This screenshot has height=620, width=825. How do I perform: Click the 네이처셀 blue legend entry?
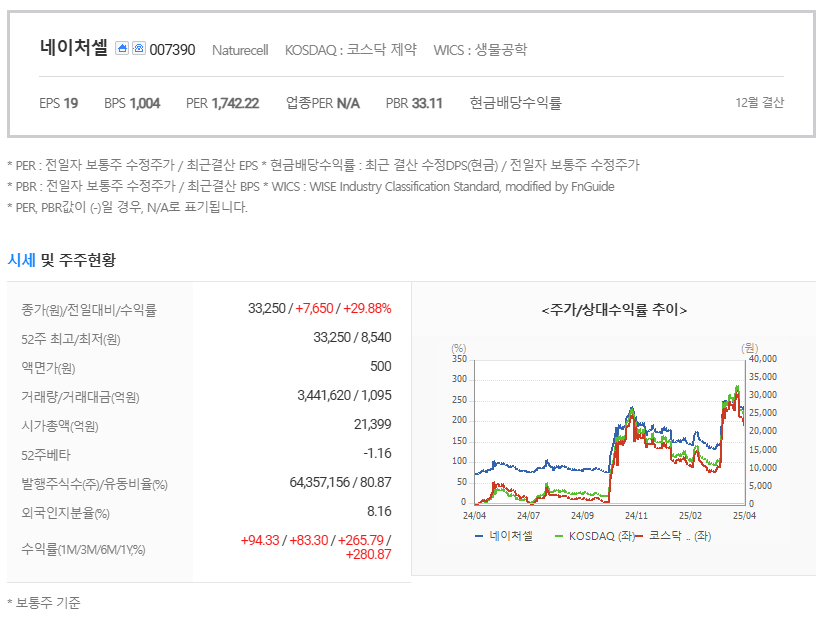[x=504, y=536]
